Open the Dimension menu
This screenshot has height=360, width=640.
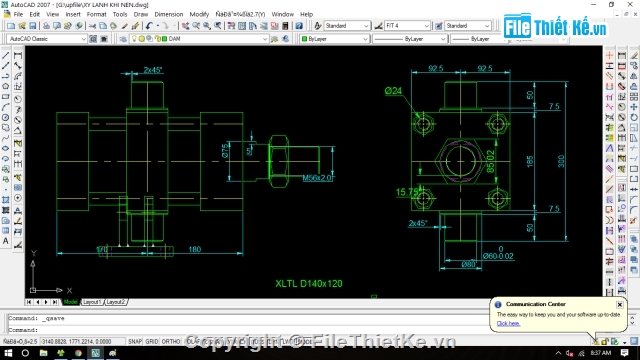(169, 14)
